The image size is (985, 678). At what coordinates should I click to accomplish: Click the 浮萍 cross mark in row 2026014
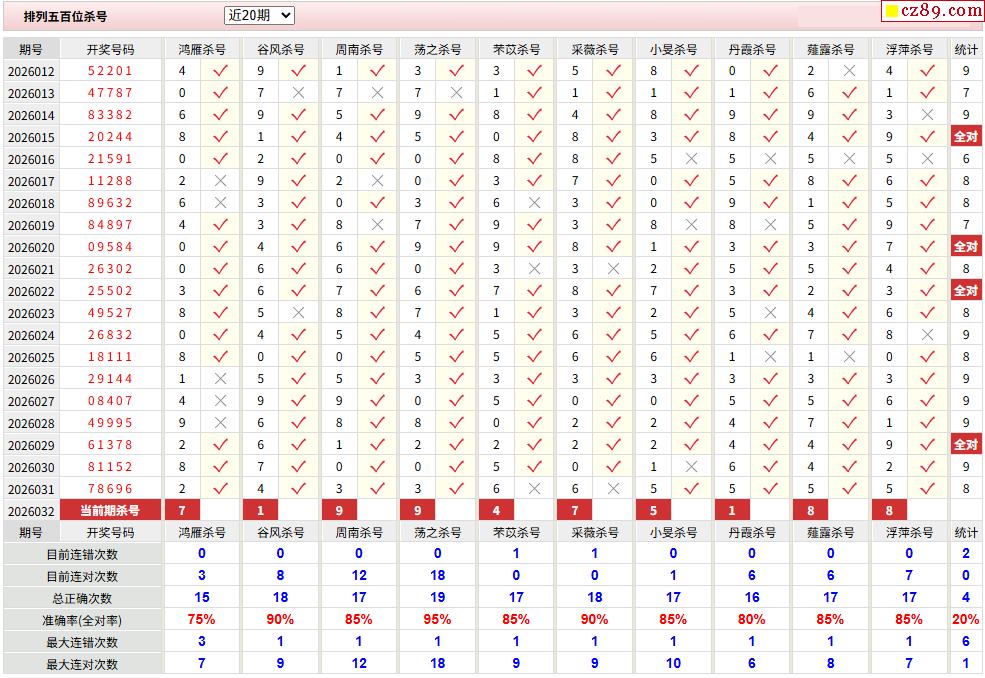[x=928, y=115]
